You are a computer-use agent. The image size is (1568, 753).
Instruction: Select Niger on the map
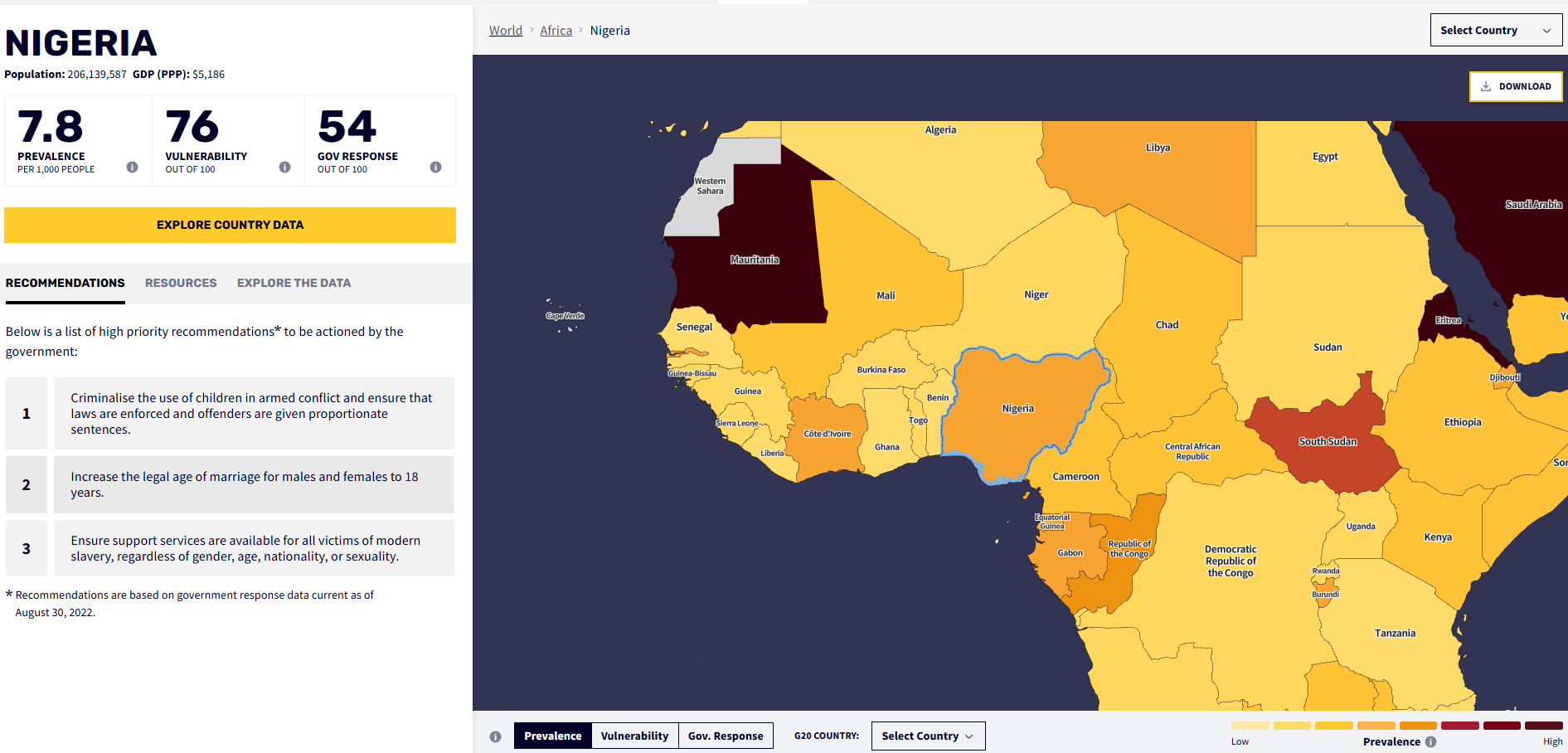[1036, 294]
